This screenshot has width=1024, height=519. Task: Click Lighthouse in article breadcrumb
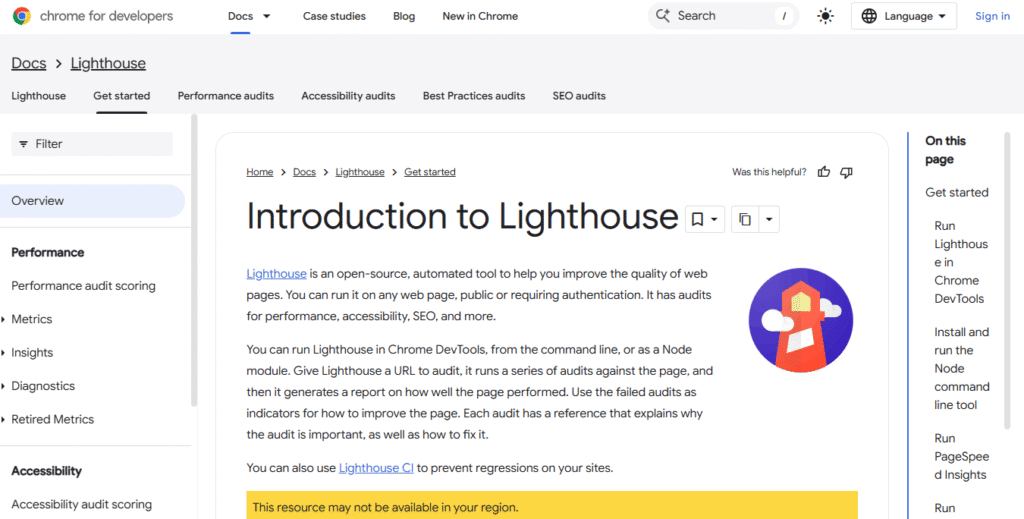(360, 172)
